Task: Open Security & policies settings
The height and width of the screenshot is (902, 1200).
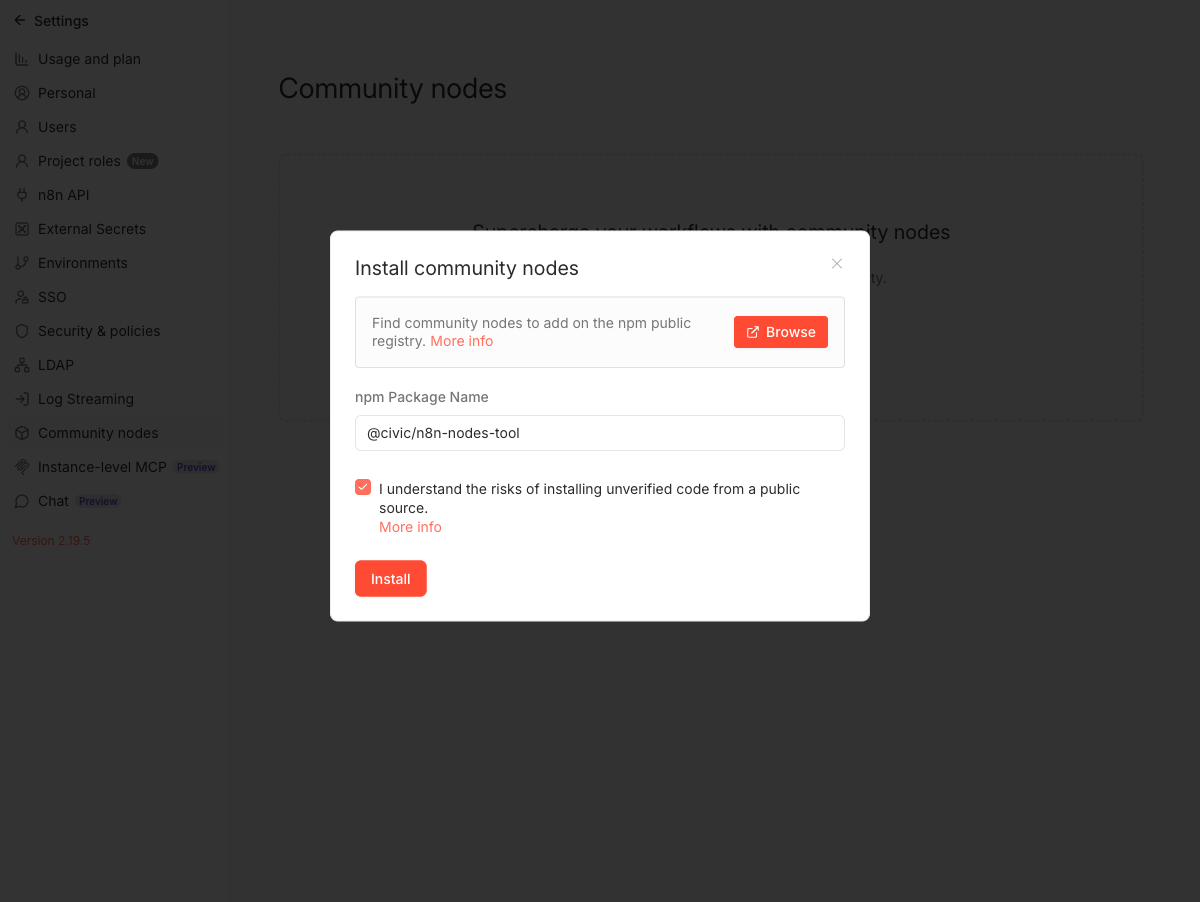Action: click(x=99, y=331)
